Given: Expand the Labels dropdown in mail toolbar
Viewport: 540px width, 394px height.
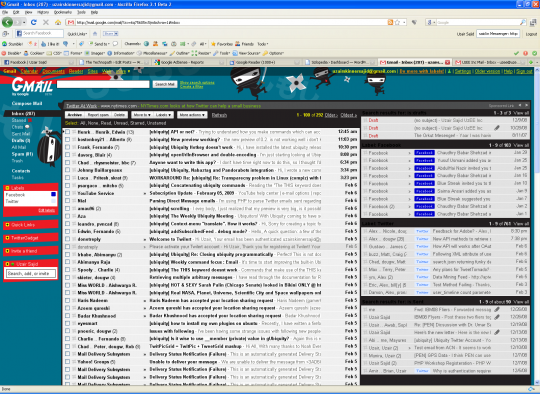Looking at the screenshot, I should pos(163,115).
